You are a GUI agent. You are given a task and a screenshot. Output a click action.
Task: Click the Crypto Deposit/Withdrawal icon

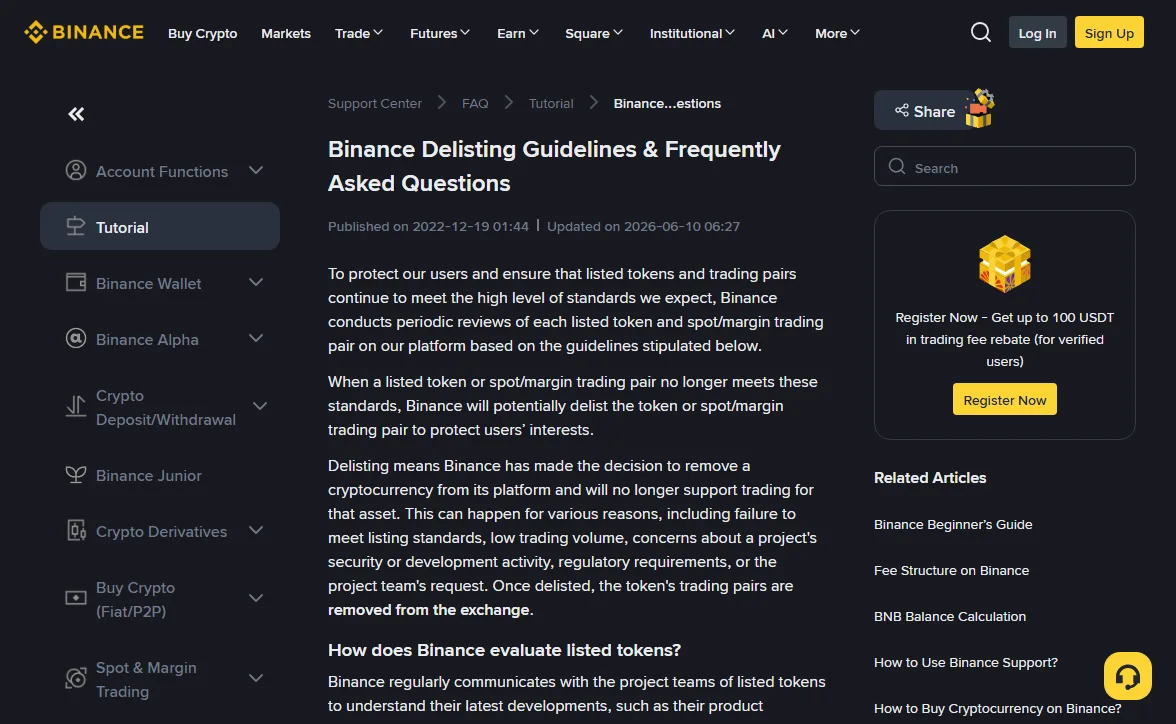click(x=76, y=407)
